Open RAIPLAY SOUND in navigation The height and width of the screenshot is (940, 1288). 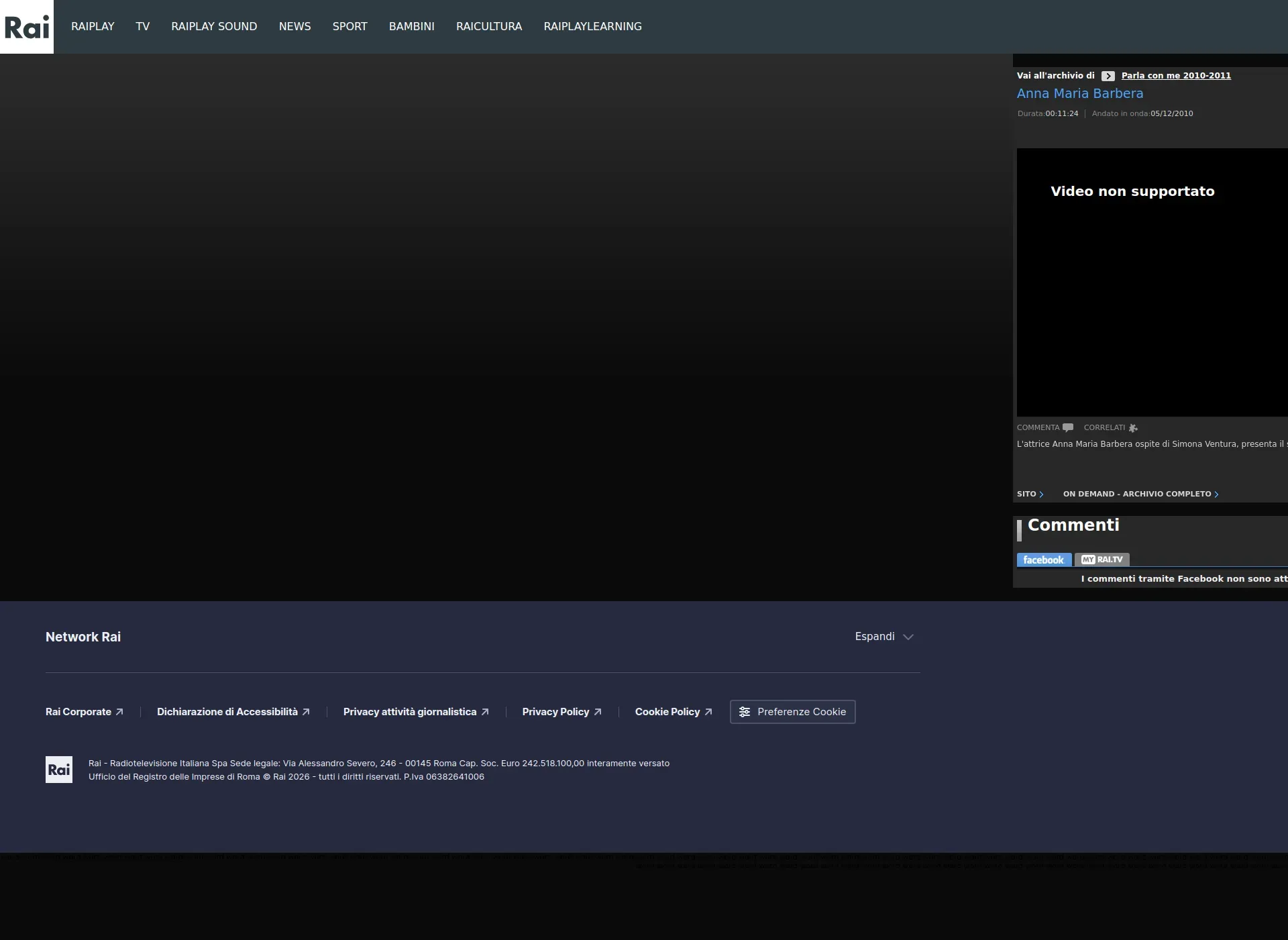tap(214, 26)
